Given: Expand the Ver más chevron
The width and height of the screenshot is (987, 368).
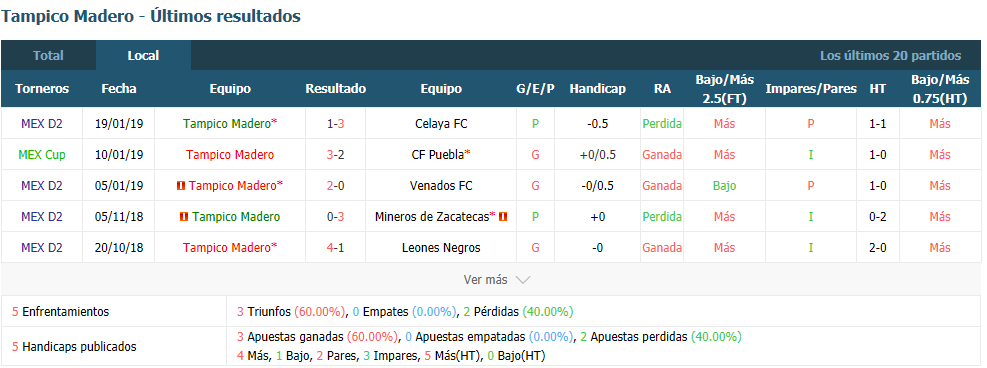Looking at the screenshot, I should (523, 280).
